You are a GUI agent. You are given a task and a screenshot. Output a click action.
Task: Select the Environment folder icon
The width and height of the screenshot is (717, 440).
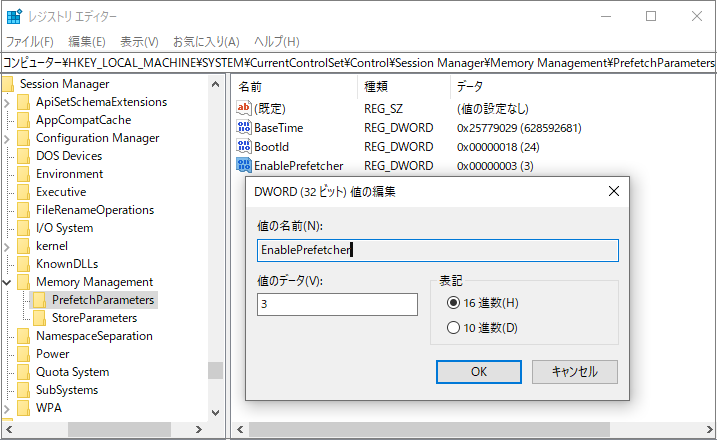pyautogui.click(x=23, y=174)
